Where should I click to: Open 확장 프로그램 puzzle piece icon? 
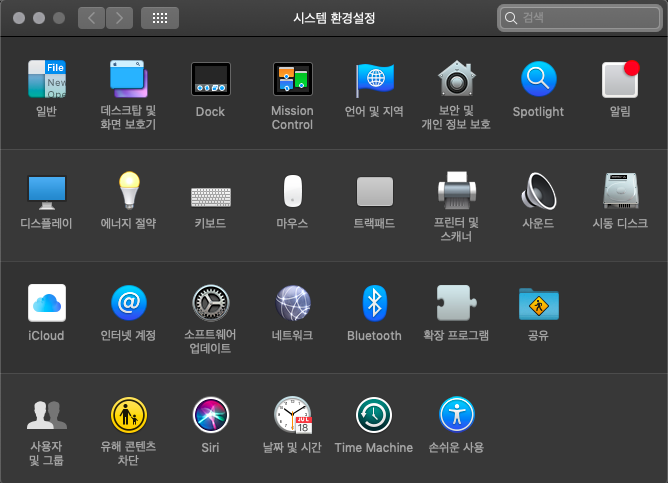[457, 303]
